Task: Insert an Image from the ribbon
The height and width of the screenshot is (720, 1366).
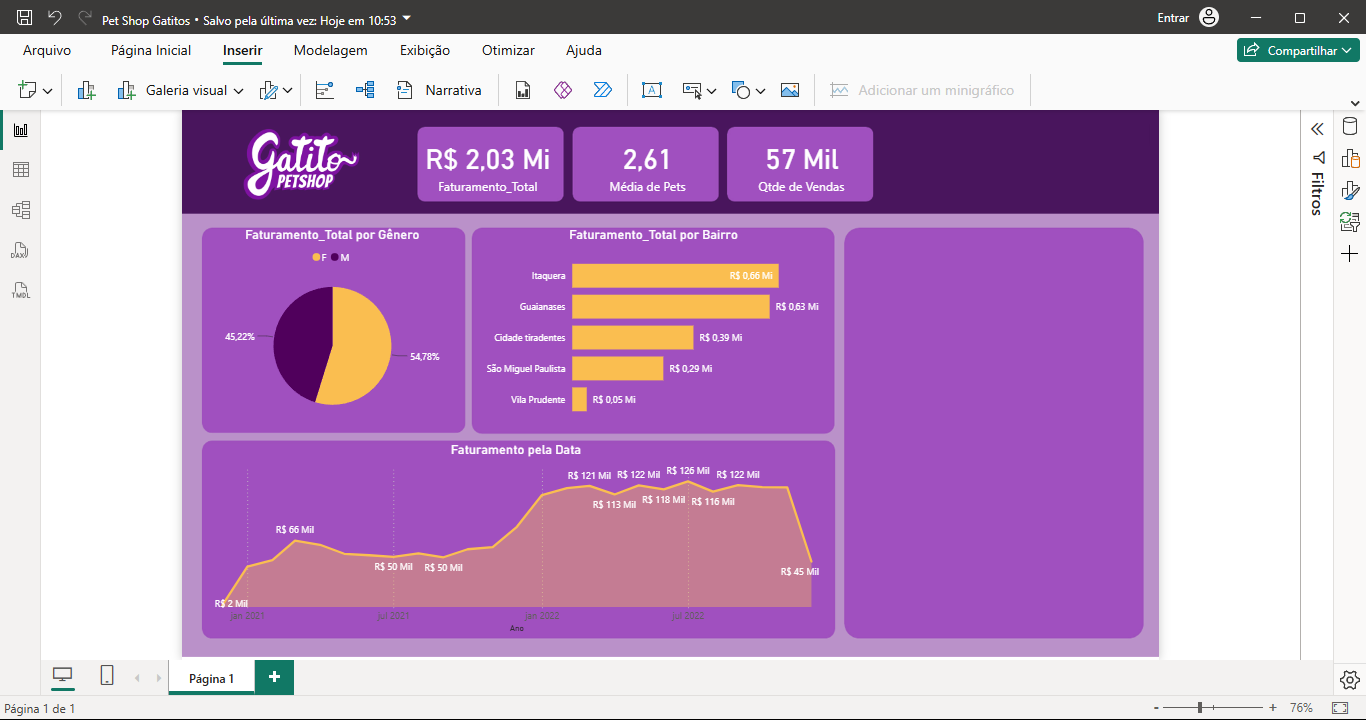Action: (790, 90)
